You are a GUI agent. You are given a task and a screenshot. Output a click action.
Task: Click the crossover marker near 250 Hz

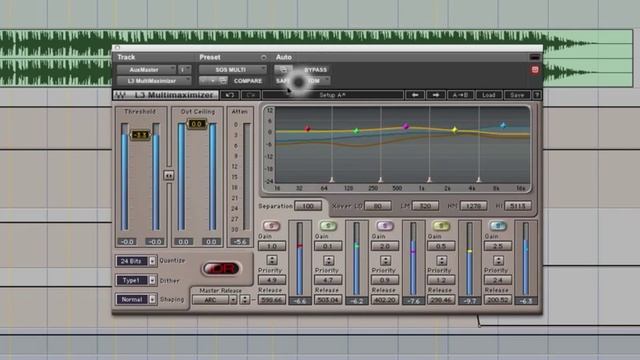(380, 180)
